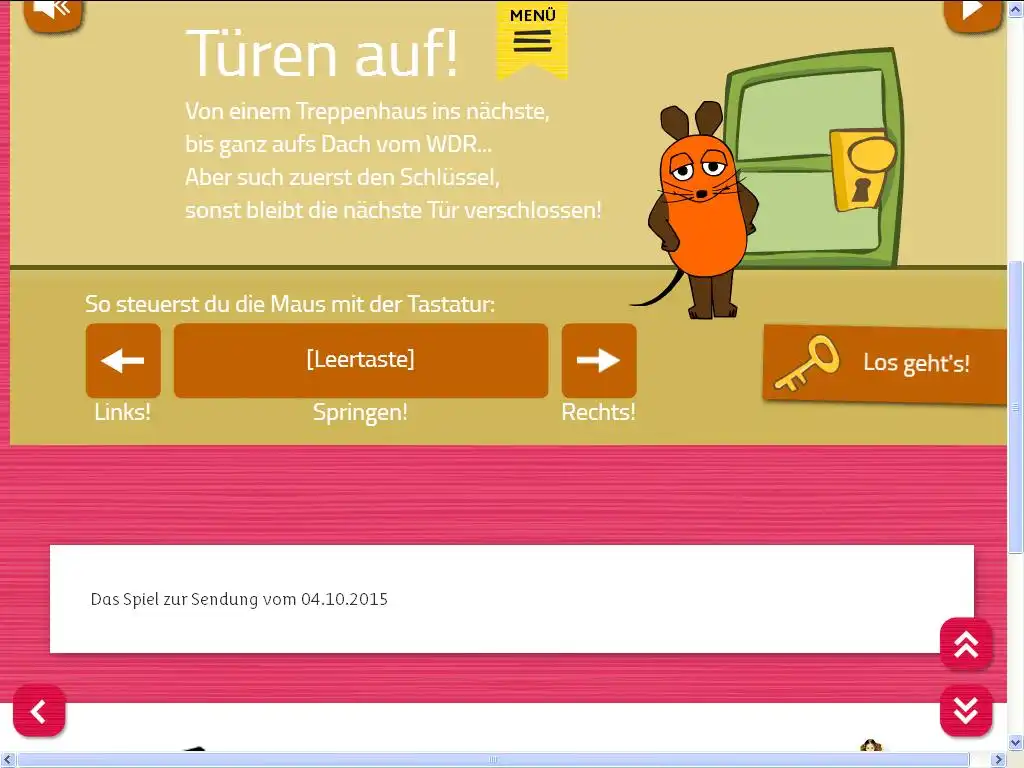Viewport: 1024px width, 768px height.
Task: Click the horizontal scrollbar thumb
Action: coord(495,760)
